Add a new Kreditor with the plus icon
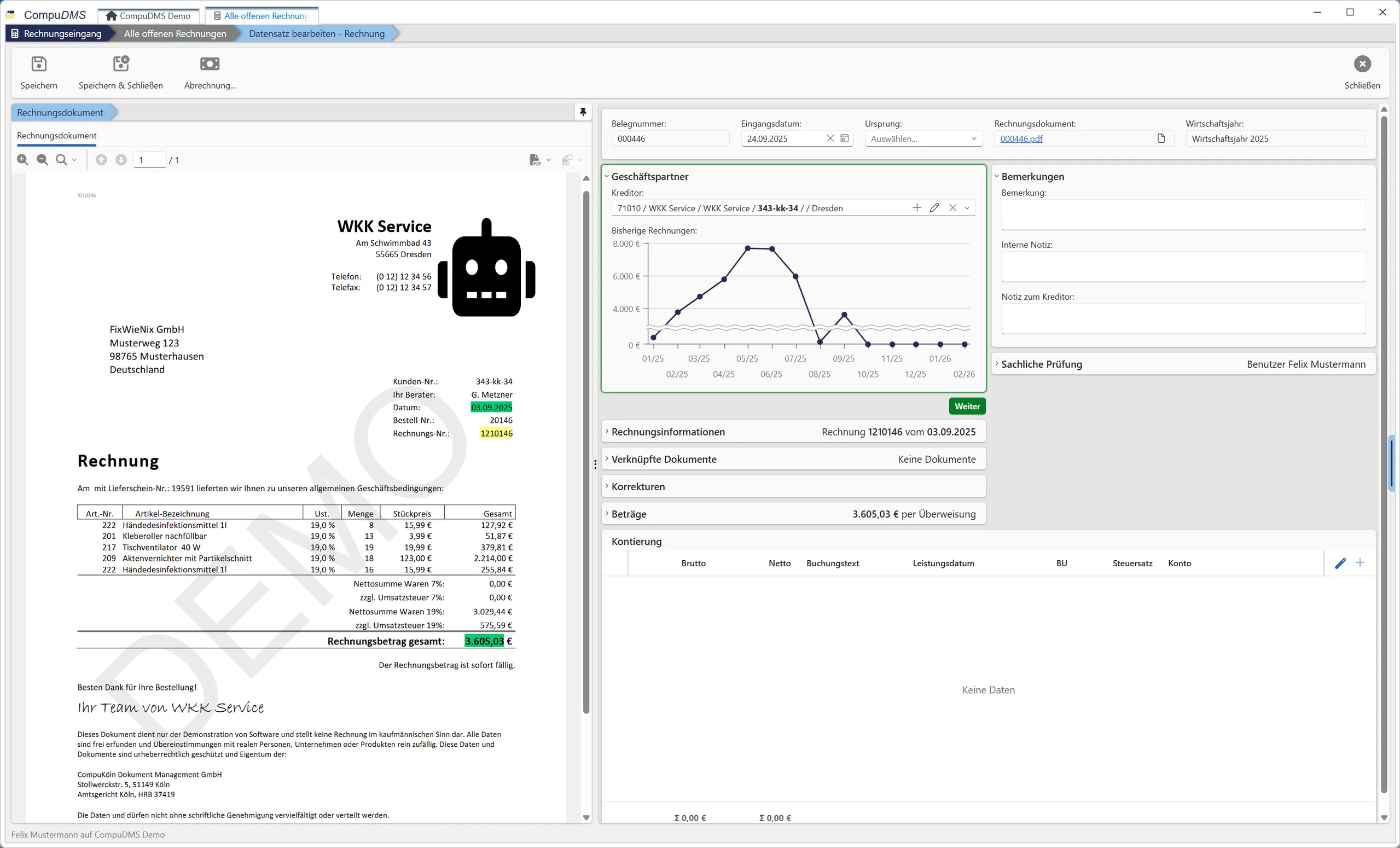 (x=916, y=207)
